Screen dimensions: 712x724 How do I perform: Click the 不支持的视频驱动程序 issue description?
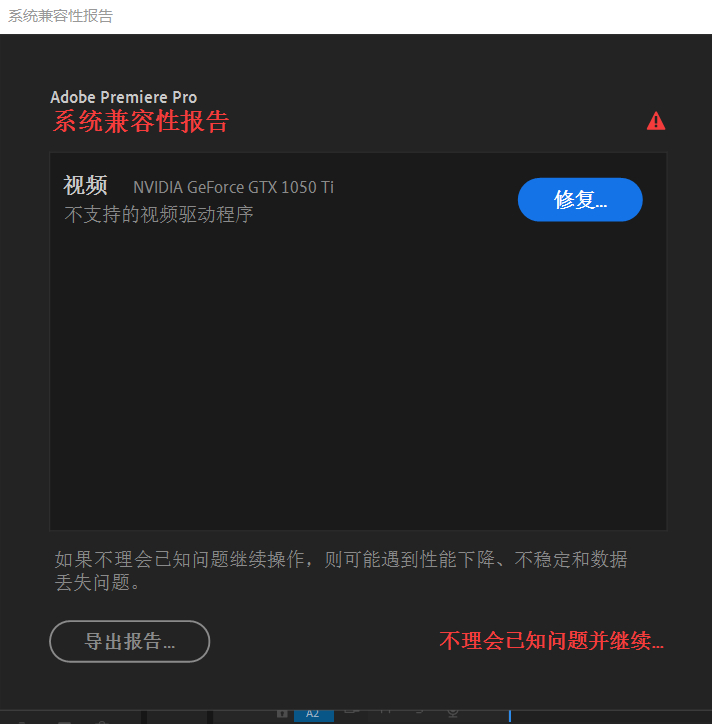159,215
